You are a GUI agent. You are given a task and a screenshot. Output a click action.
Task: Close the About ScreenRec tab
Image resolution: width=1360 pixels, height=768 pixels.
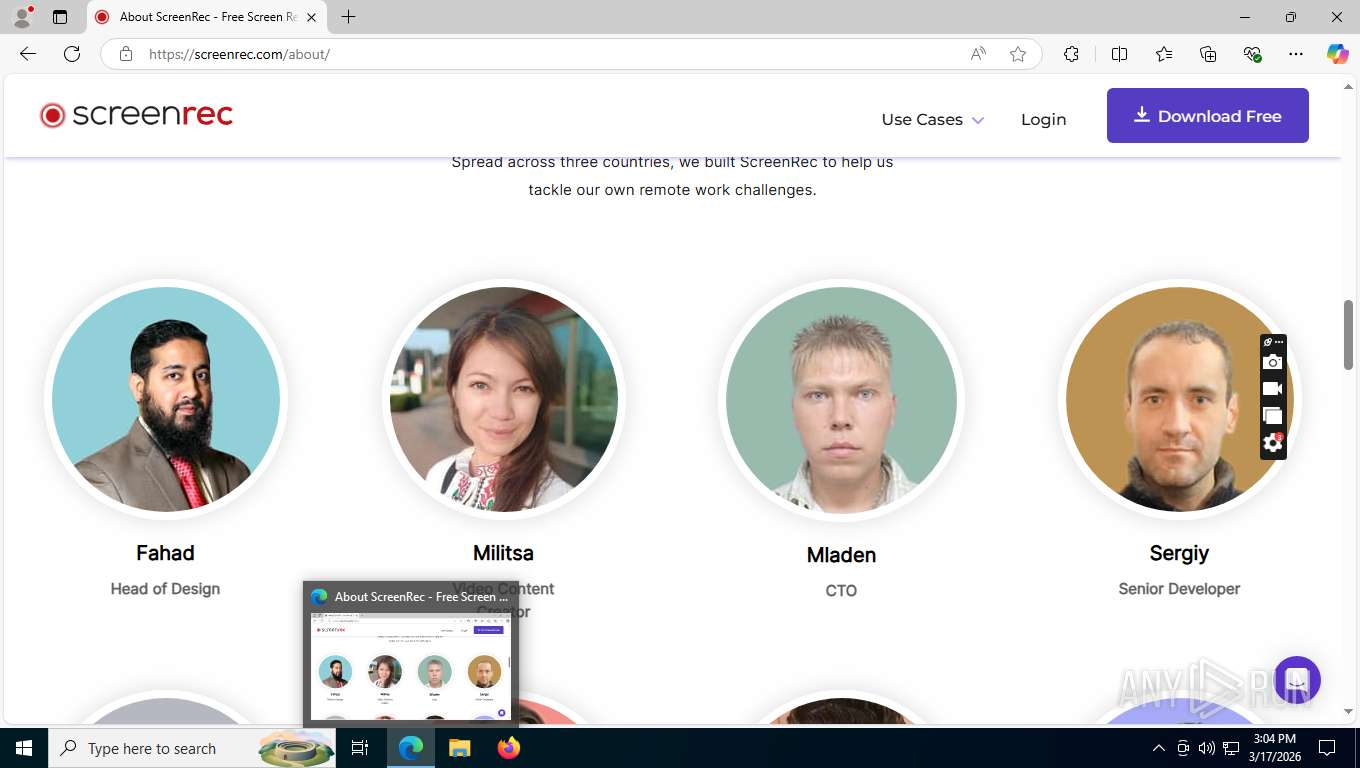(x=312, y=17)
